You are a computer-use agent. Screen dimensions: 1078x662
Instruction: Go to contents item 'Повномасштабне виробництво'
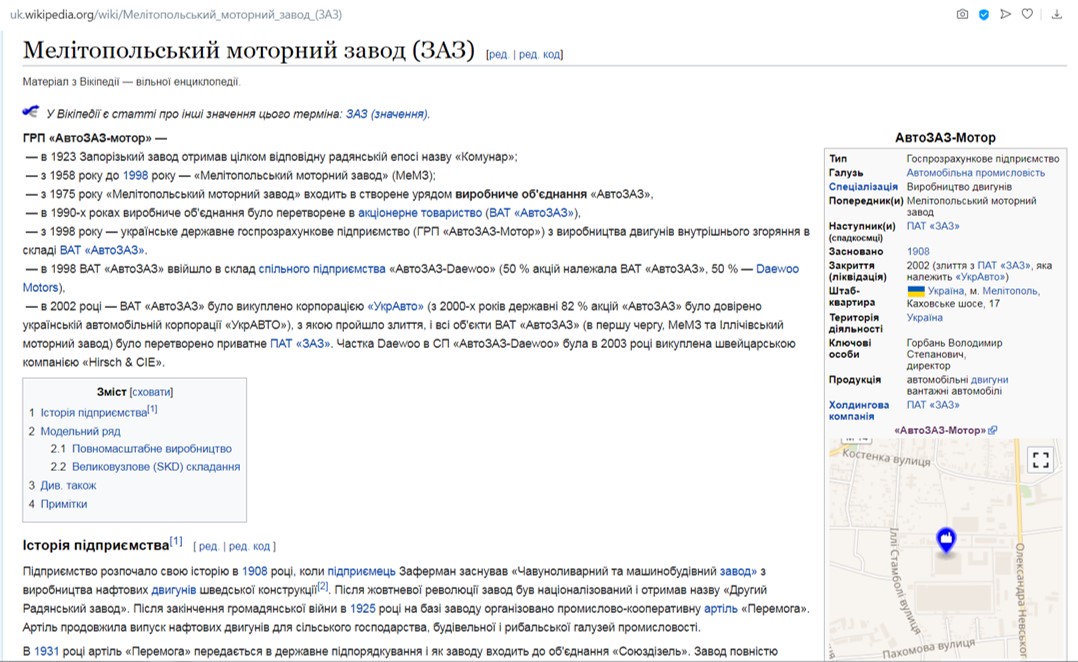coord(152,449)
